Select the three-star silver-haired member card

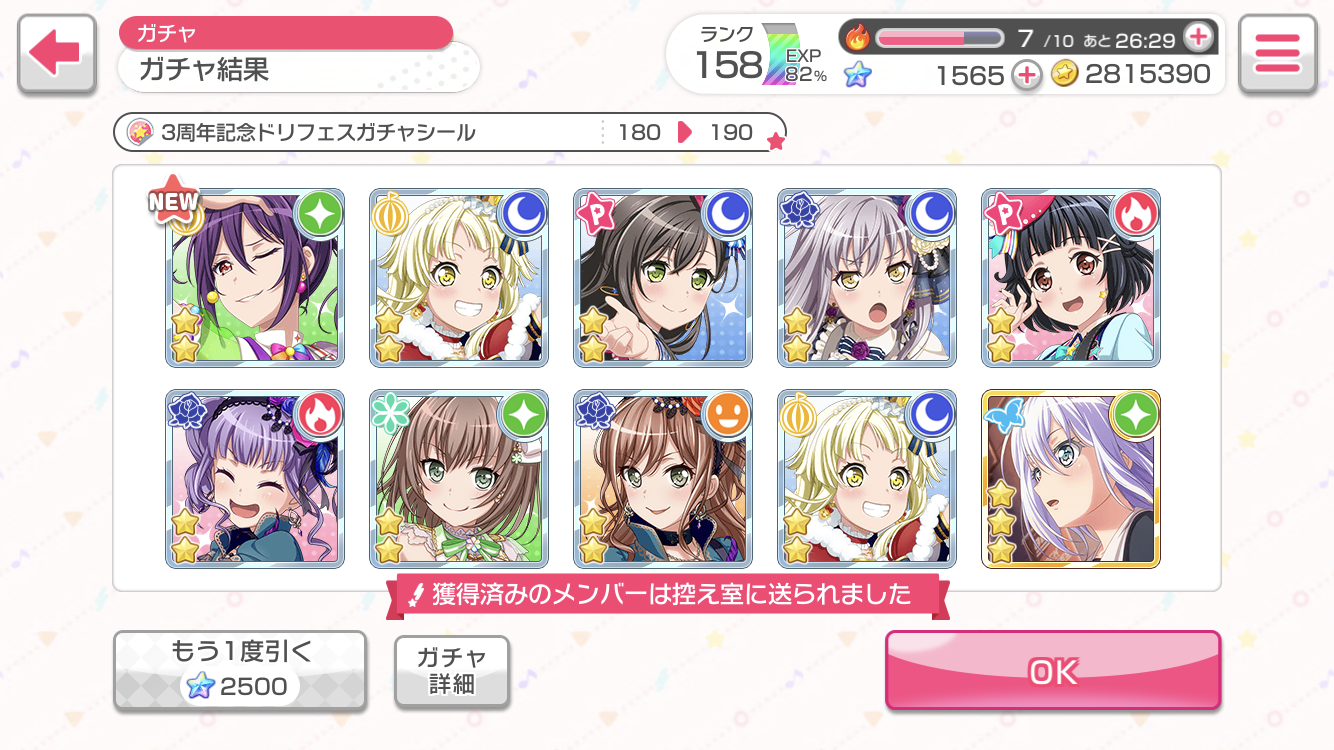tap(1071, 479)
